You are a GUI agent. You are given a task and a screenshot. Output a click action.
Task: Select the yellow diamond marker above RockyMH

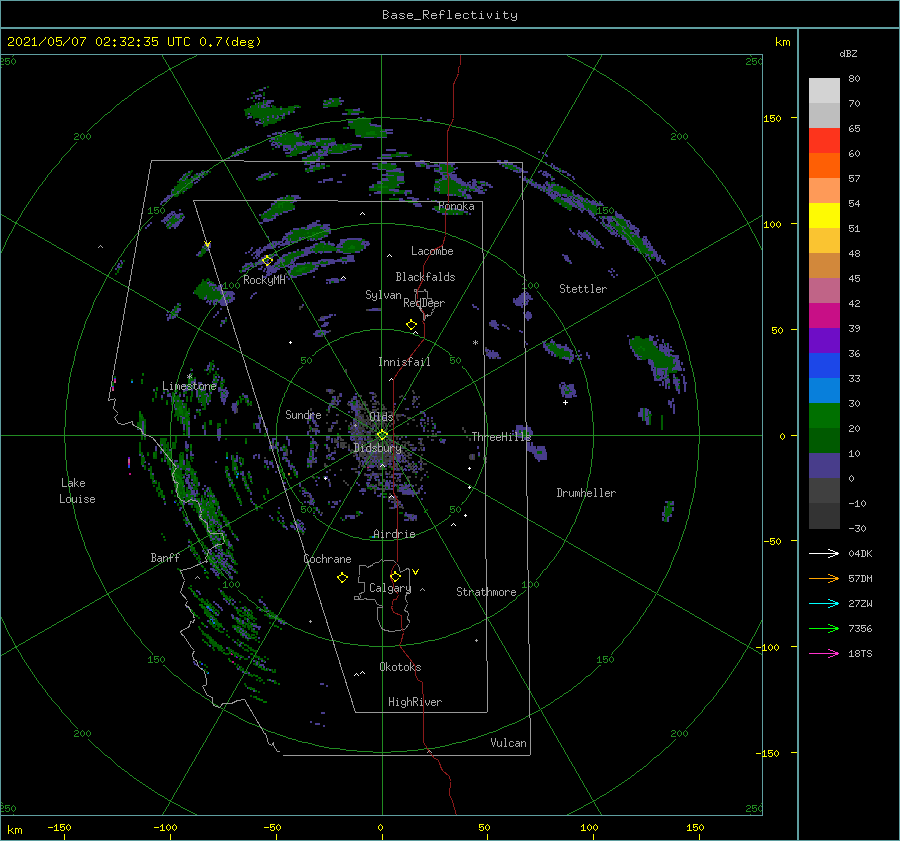[x=267, y=260]
